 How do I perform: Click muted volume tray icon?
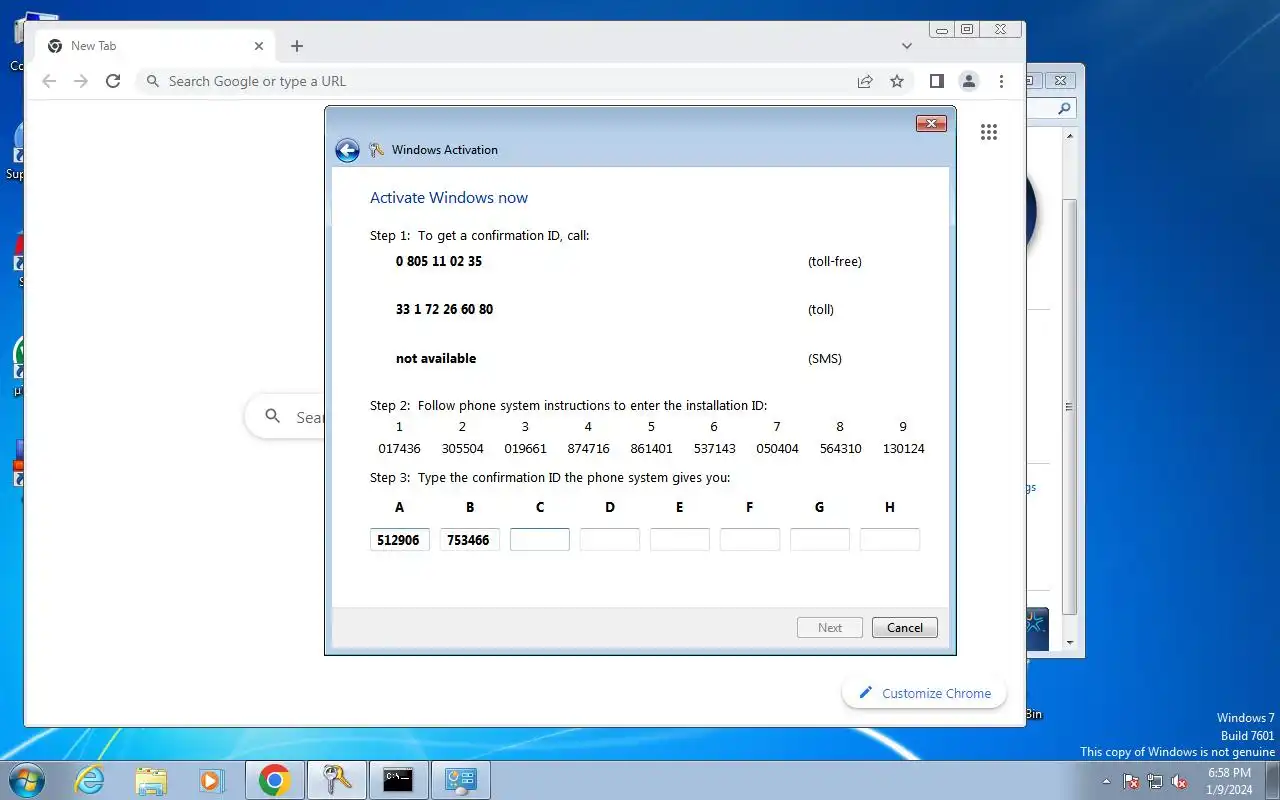[x=1179, y=781]
